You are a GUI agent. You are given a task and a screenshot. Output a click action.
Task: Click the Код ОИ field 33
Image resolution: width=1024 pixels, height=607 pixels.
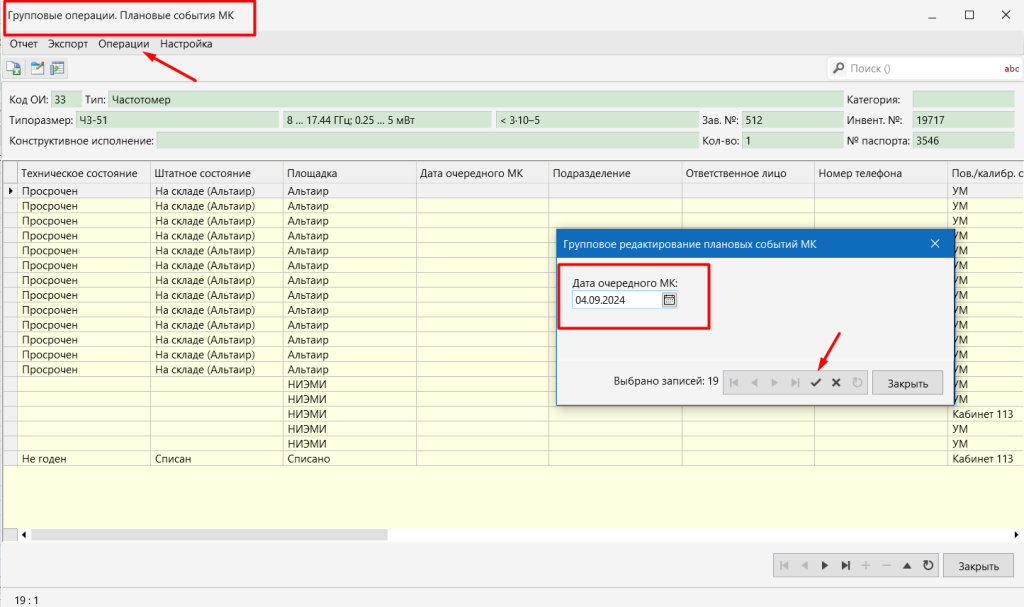[x=66, y=99]
